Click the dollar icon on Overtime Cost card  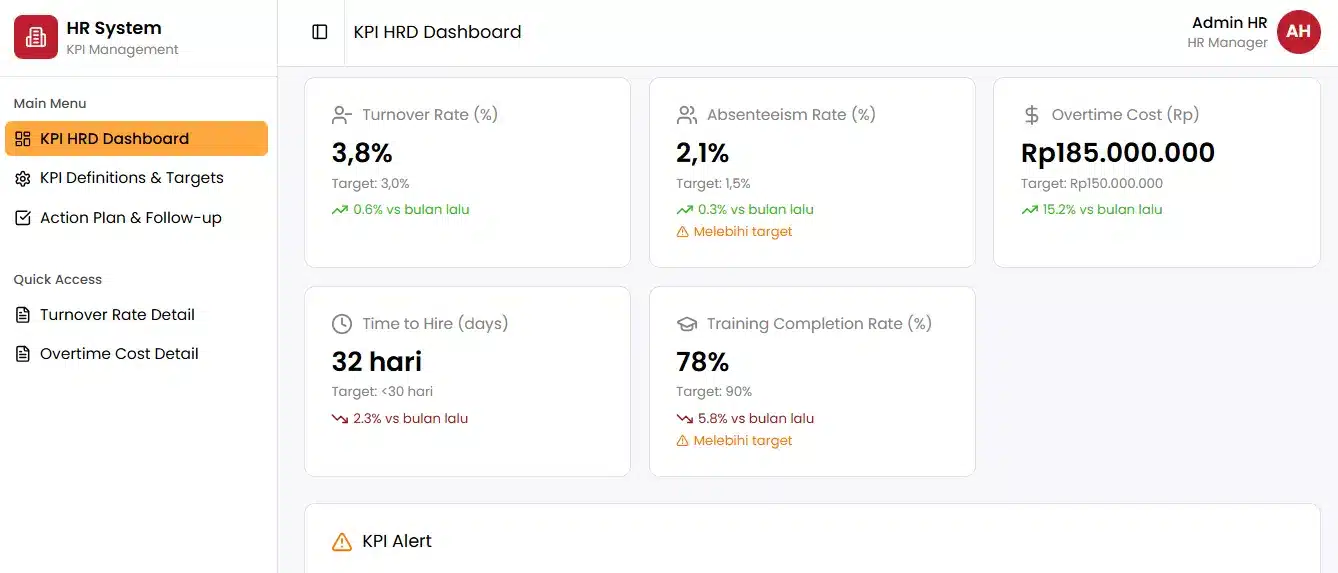click(1032, 115)
